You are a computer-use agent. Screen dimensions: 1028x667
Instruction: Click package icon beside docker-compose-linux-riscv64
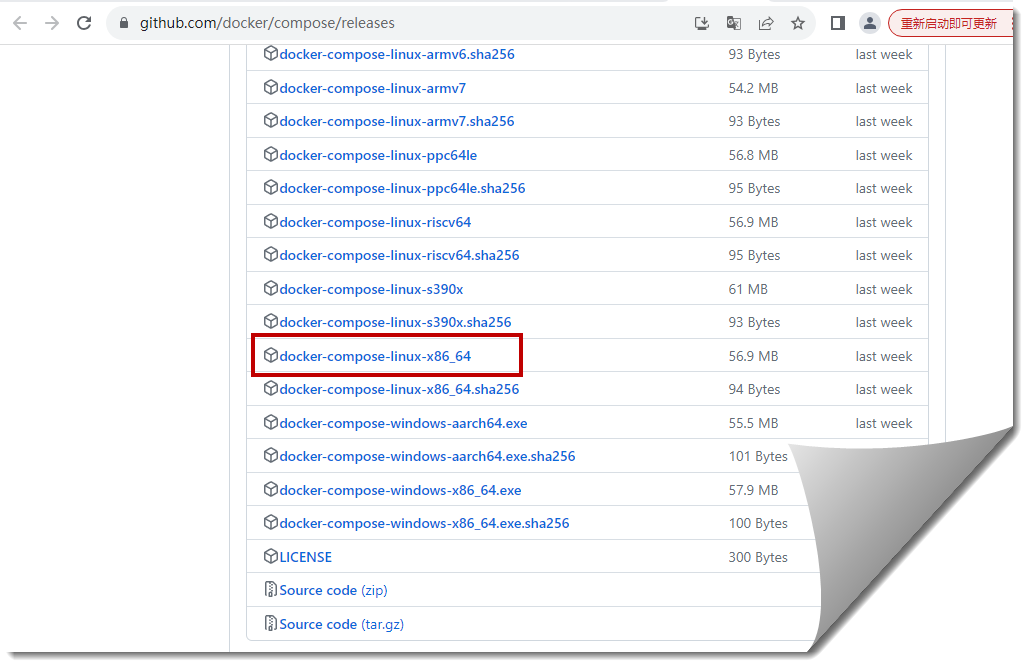point(271,221)
